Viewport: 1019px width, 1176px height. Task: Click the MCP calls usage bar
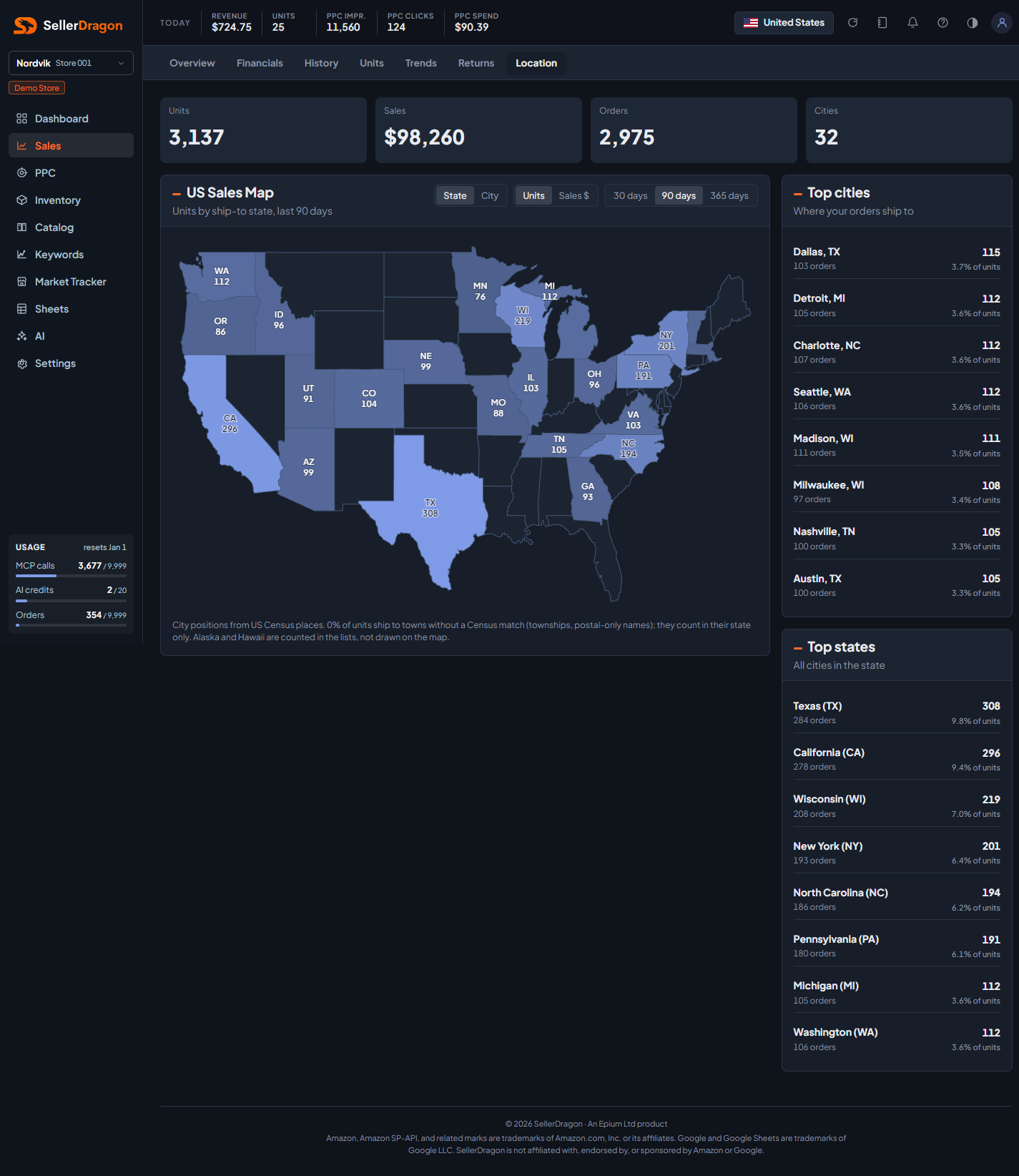71,576
